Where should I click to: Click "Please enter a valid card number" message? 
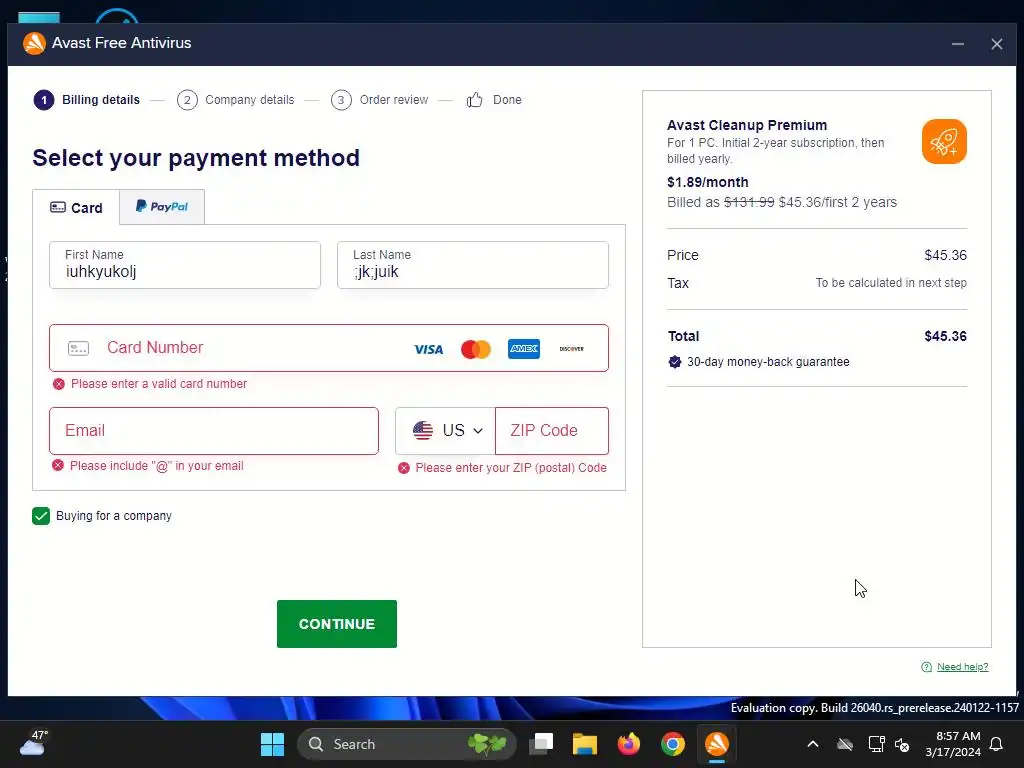coord(159,384)
